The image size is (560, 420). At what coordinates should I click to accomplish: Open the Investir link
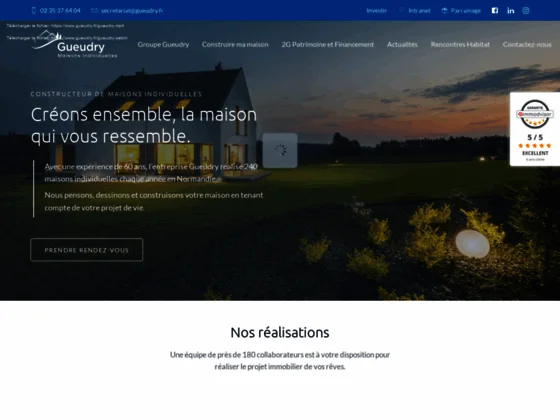click(376, 10)
